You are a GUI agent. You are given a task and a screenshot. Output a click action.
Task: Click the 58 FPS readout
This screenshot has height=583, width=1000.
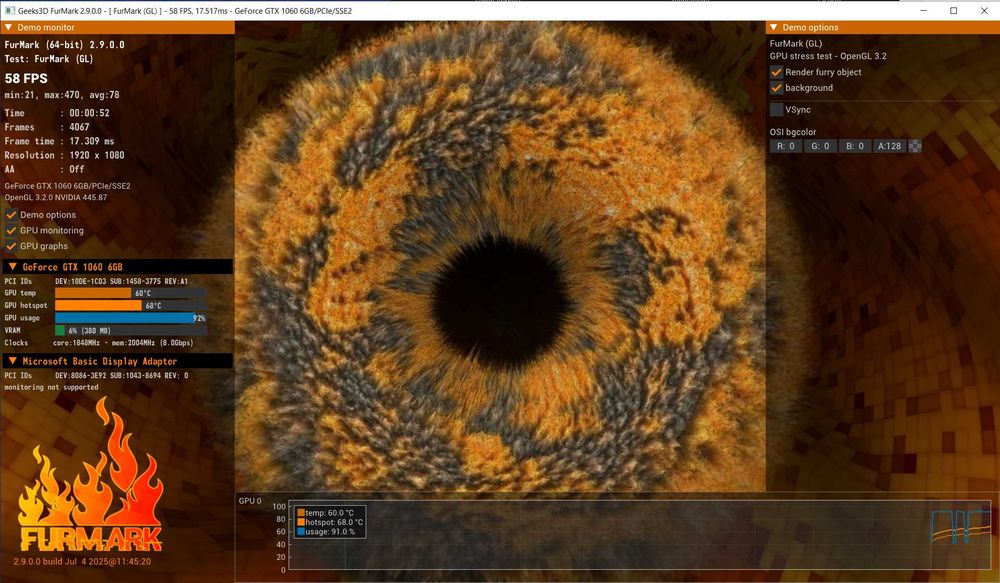pos(26,78)
